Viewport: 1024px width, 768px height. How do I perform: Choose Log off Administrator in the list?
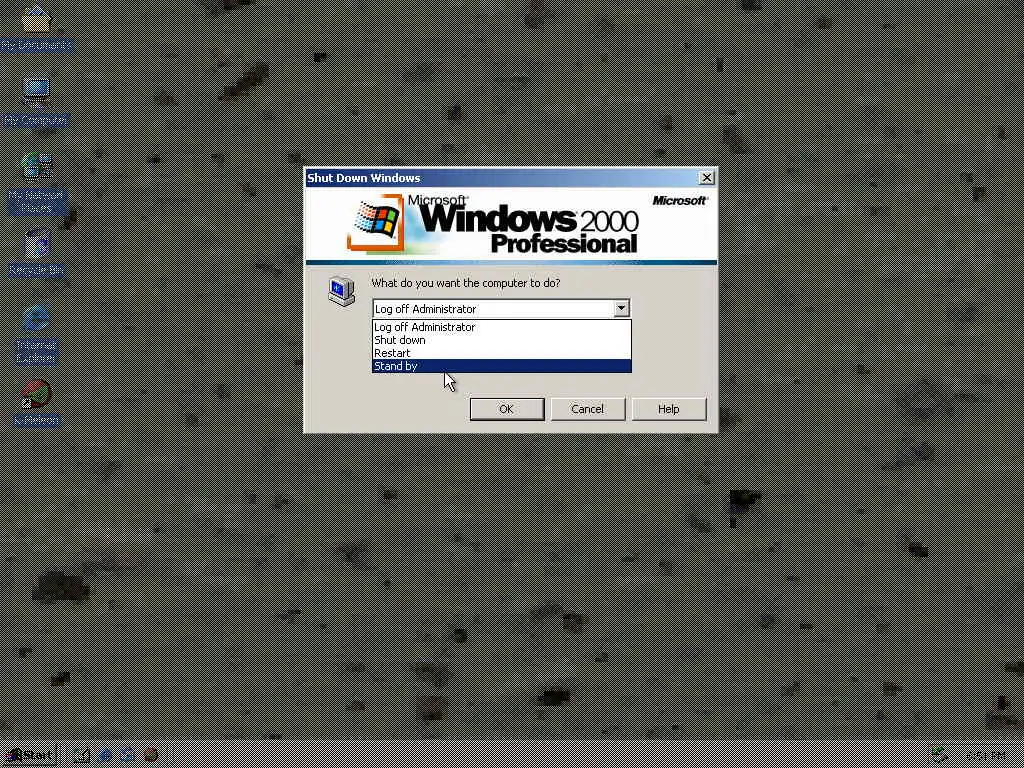point(502,327)
